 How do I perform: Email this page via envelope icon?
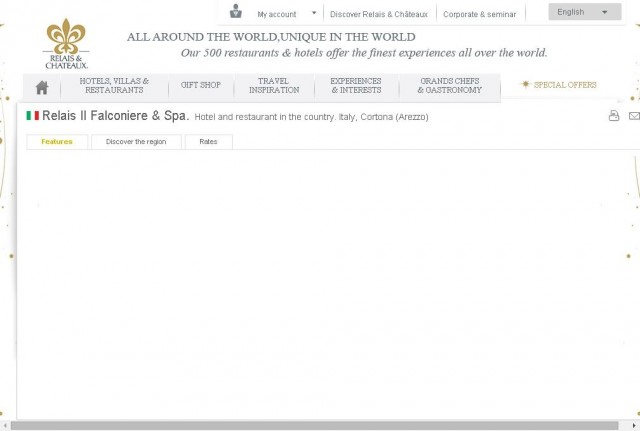tap(634, 116)
